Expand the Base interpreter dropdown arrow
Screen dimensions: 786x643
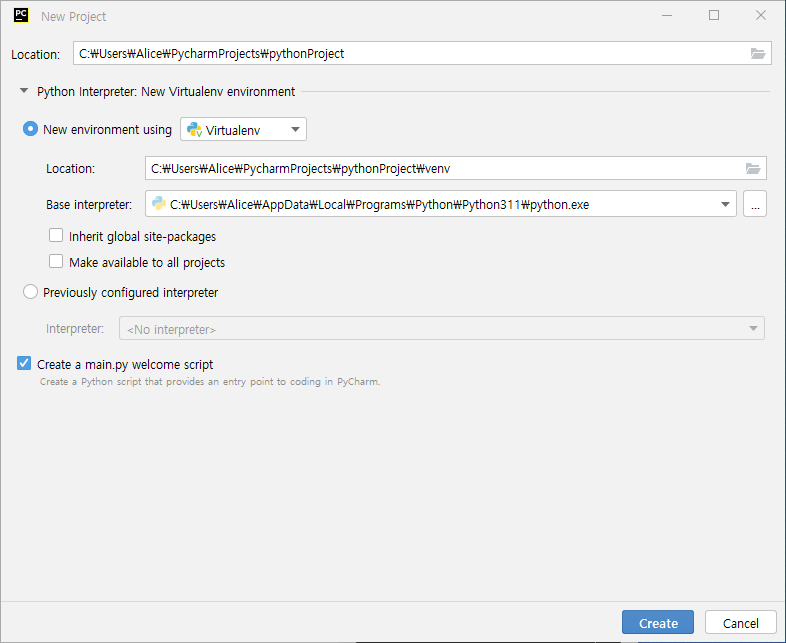(x=725, y=204)
